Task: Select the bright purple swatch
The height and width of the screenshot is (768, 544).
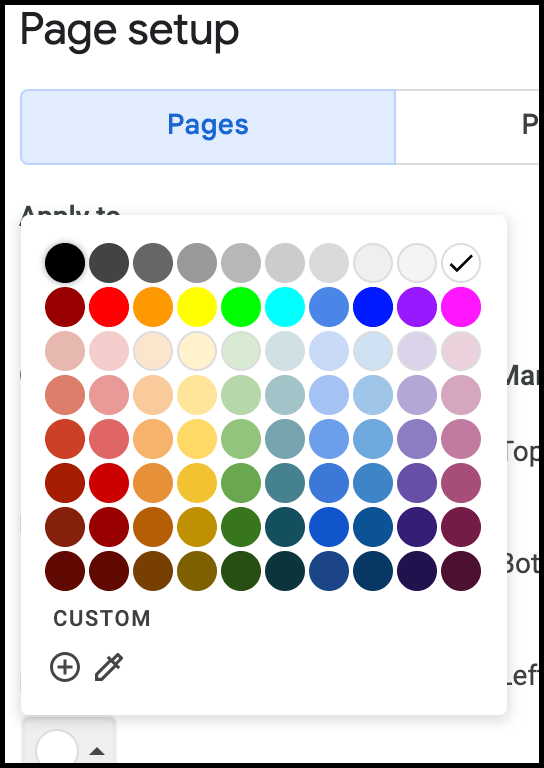Action: [x=417, y=307]
